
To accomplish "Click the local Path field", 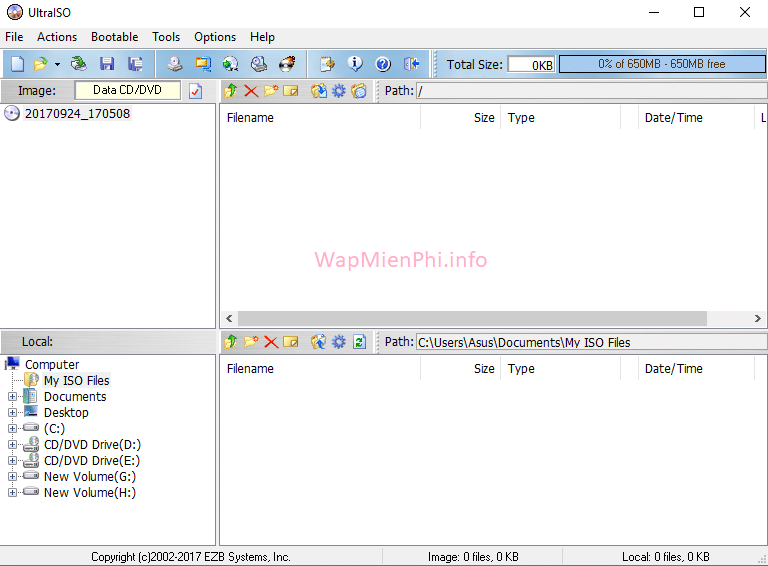I will pos(592,342).
